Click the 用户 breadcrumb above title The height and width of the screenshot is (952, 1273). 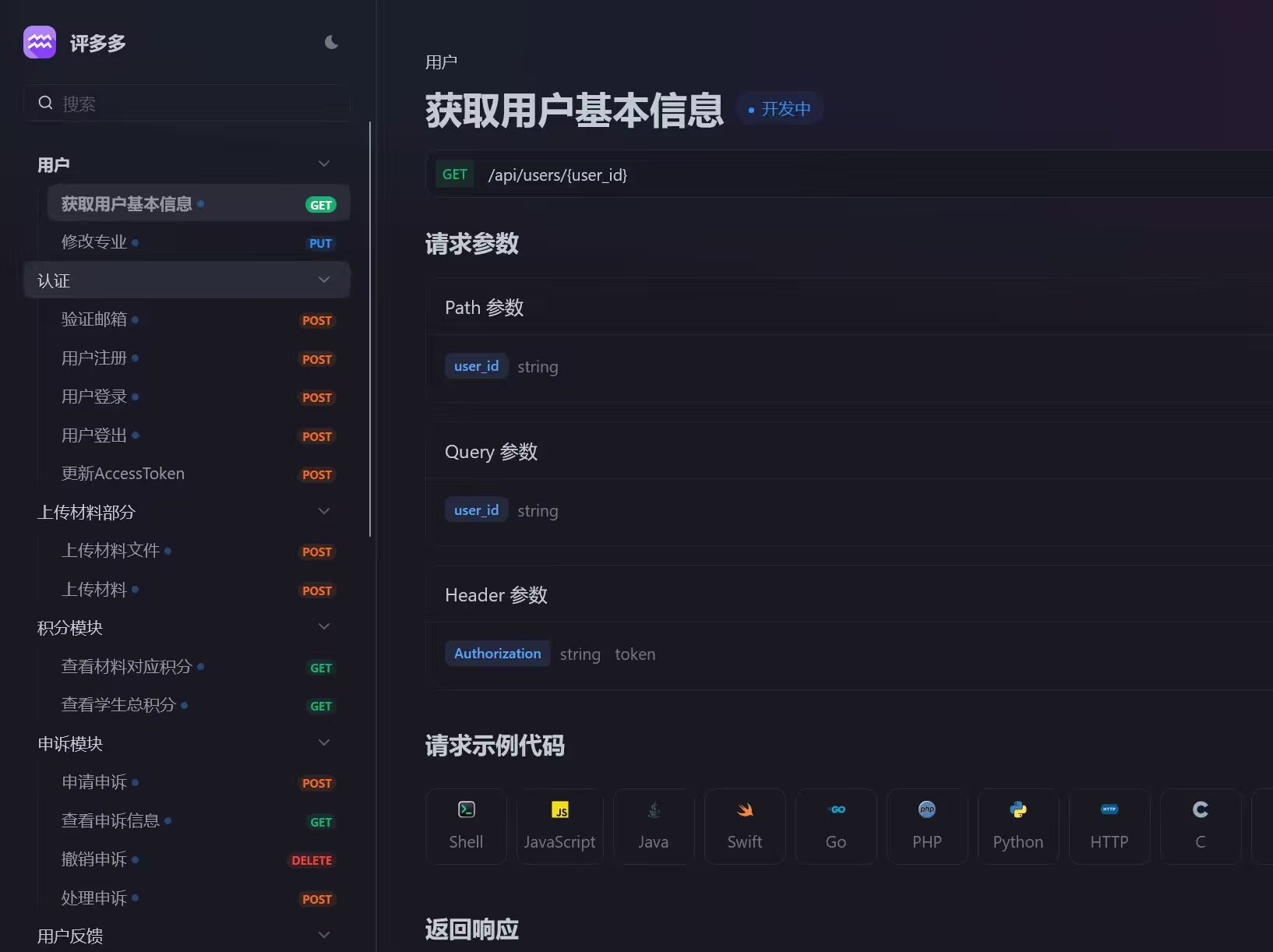[441, 62]
